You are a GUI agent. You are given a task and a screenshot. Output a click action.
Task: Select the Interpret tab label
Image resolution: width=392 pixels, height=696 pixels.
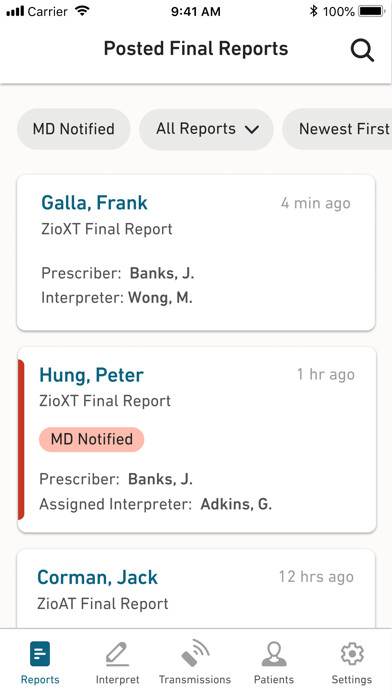pos(117,680)
